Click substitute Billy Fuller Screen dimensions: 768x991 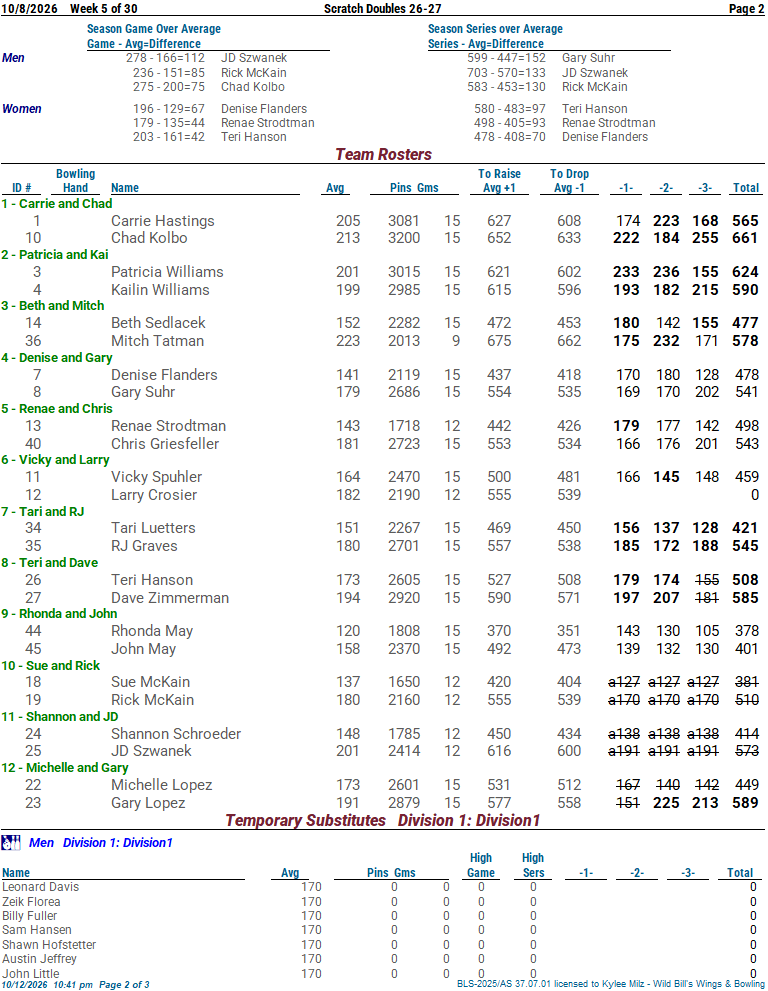point(29,916)
